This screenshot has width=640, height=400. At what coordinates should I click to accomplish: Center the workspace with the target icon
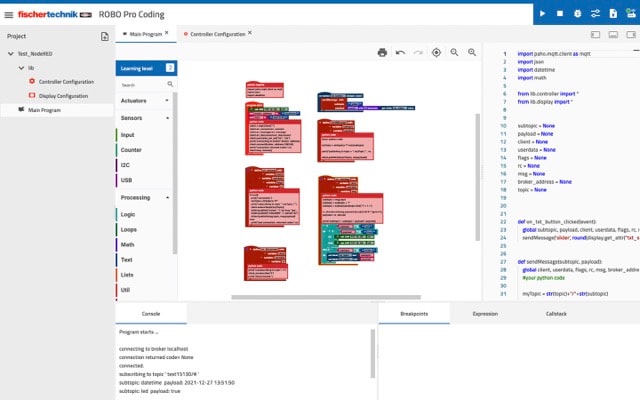(436, 52)
